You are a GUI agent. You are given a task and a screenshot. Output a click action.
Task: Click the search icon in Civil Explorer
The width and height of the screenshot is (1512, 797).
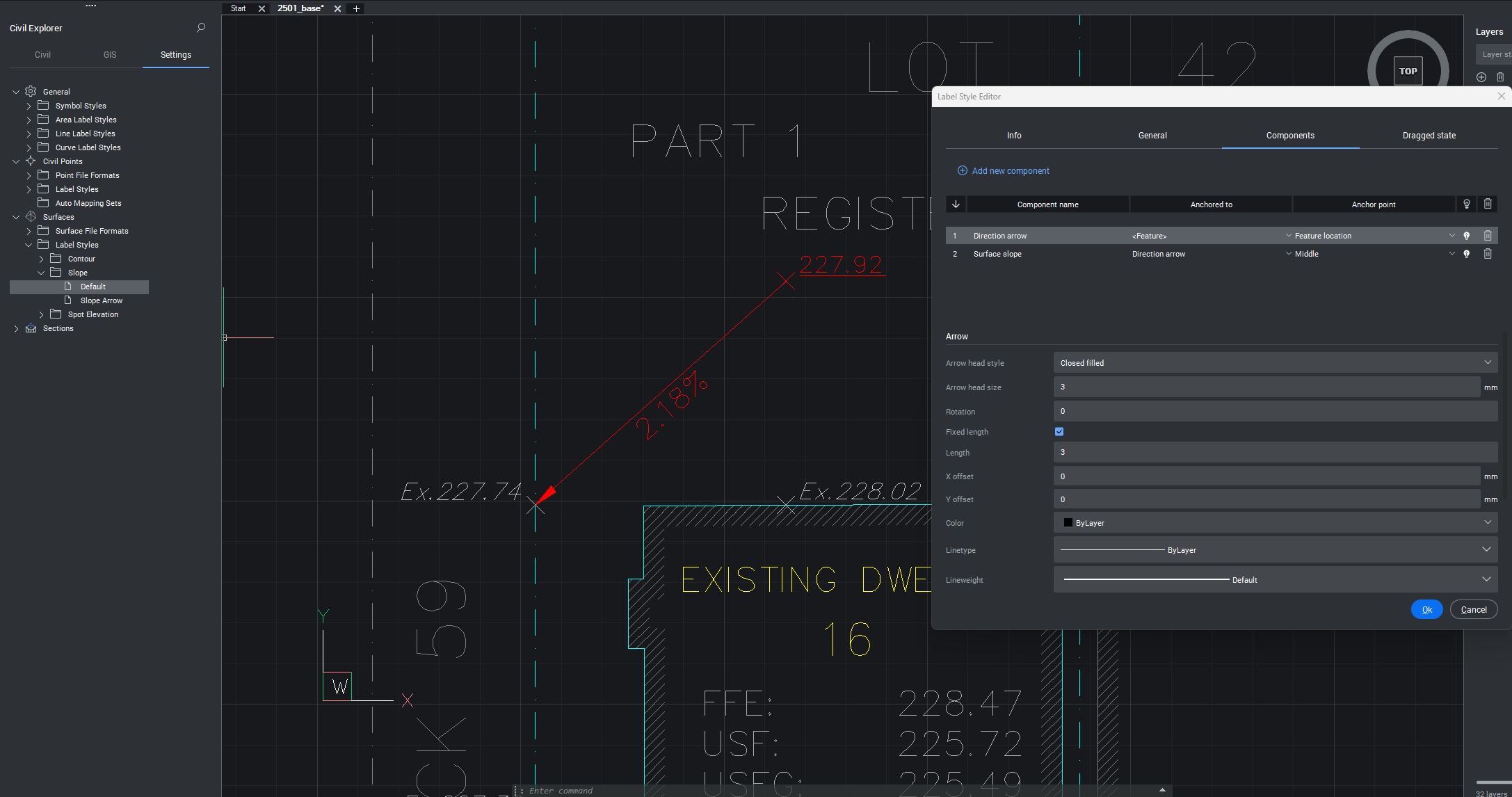201,28
